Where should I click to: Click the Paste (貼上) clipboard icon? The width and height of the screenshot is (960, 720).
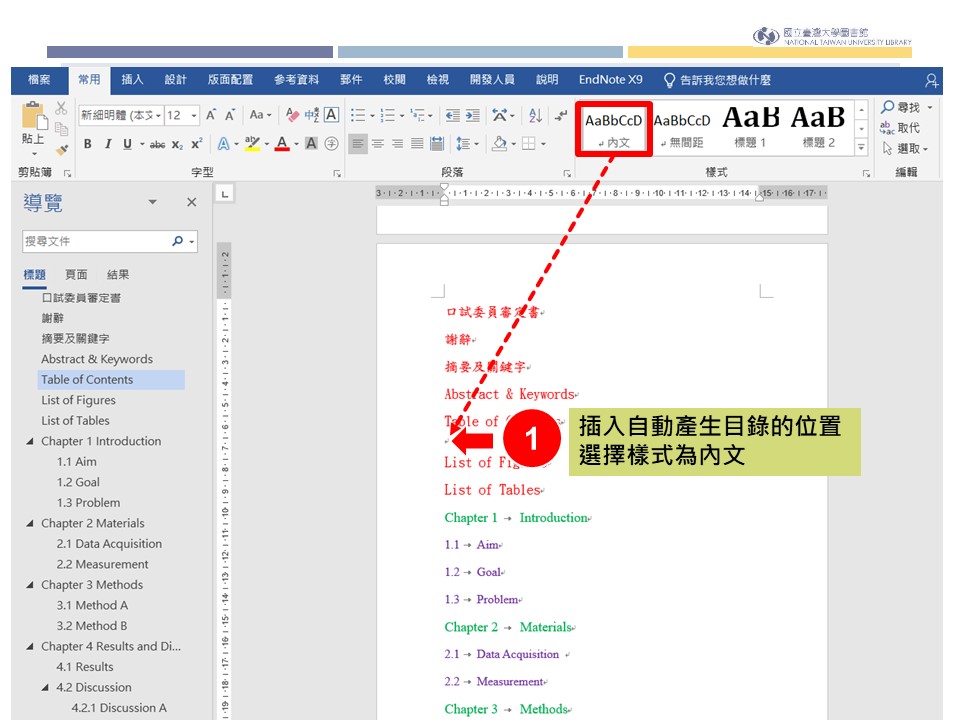[x=33, y=116]
